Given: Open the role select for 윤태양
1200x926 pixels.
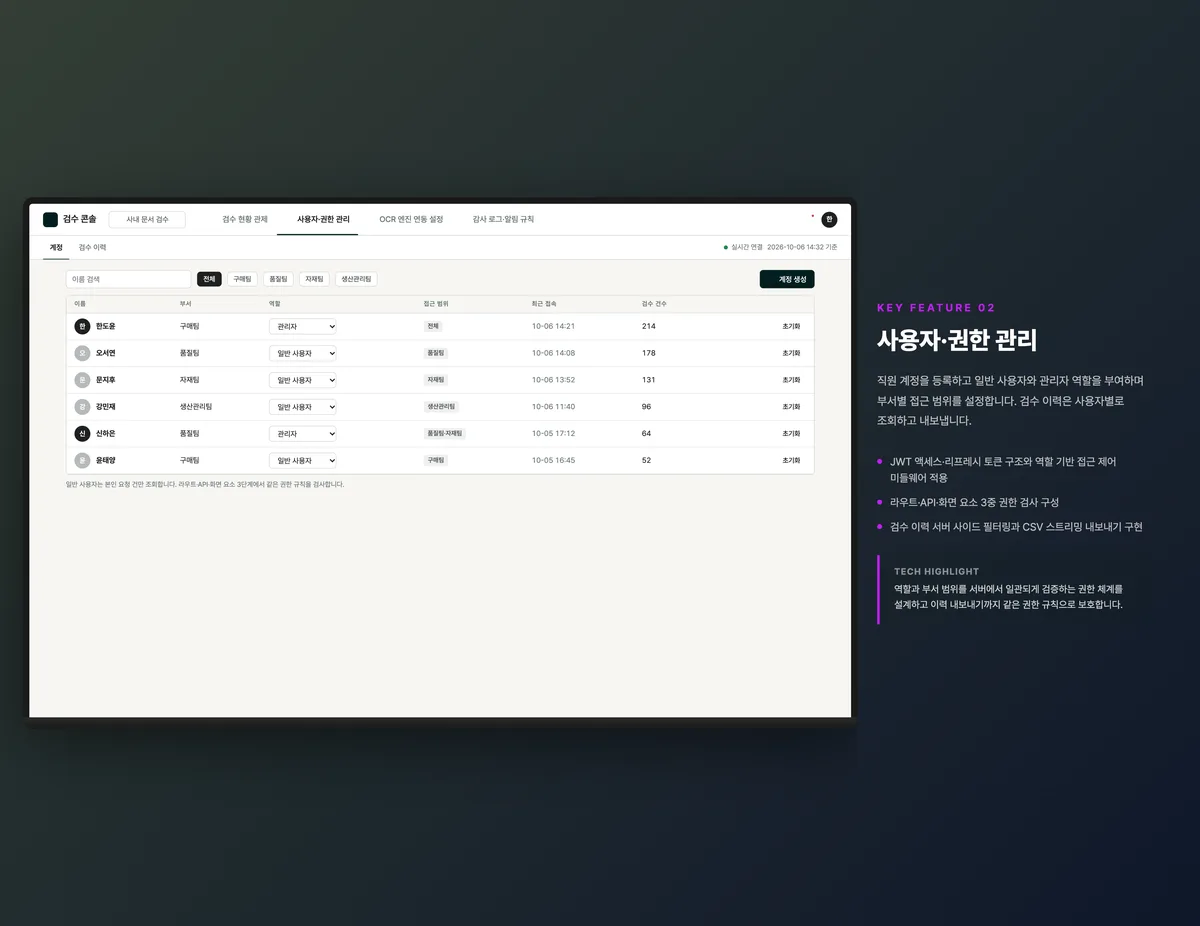Looking at the screenshot, I should (303, 461).
